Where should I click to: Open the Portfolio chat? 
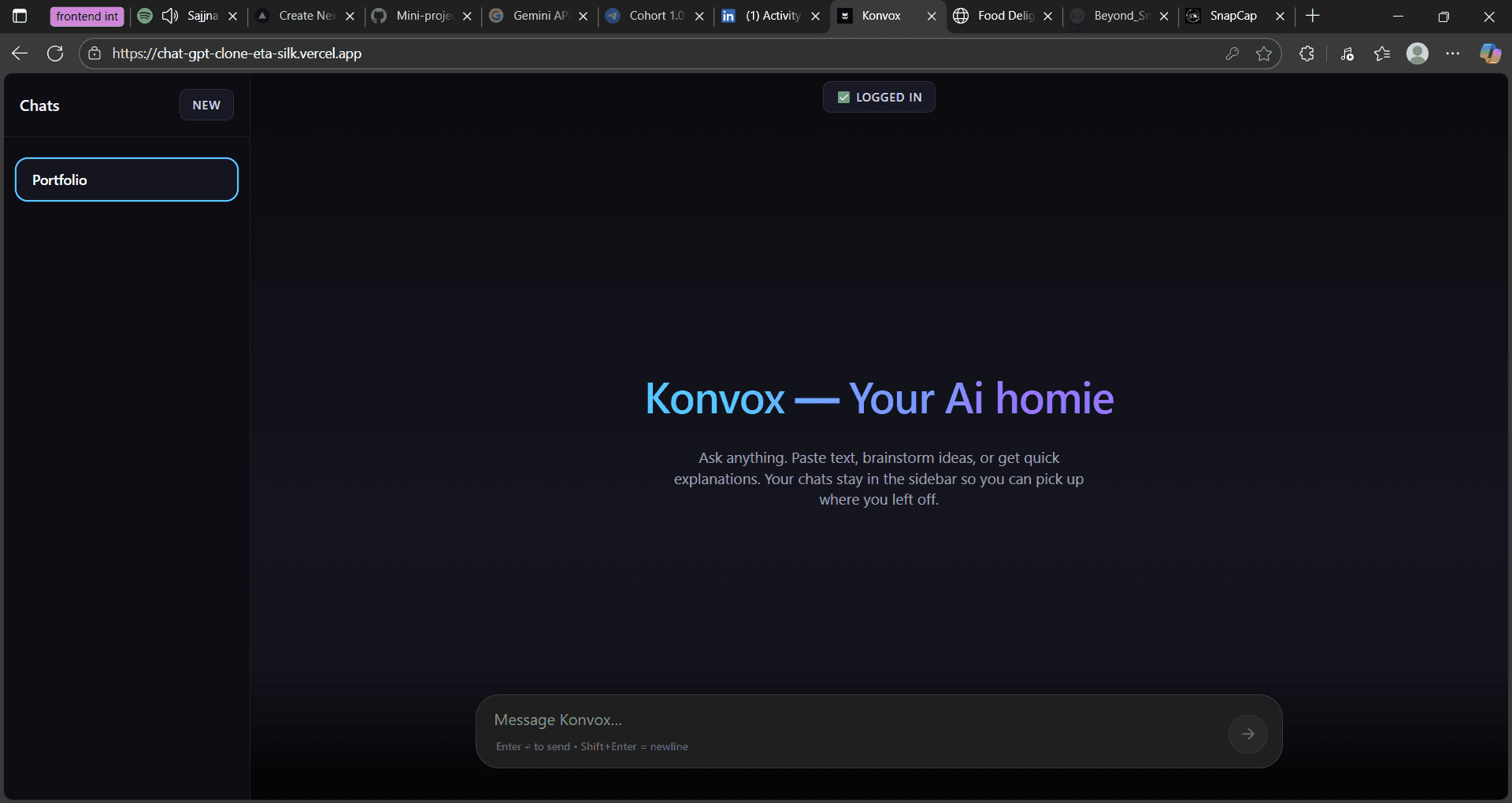(127, 179)
